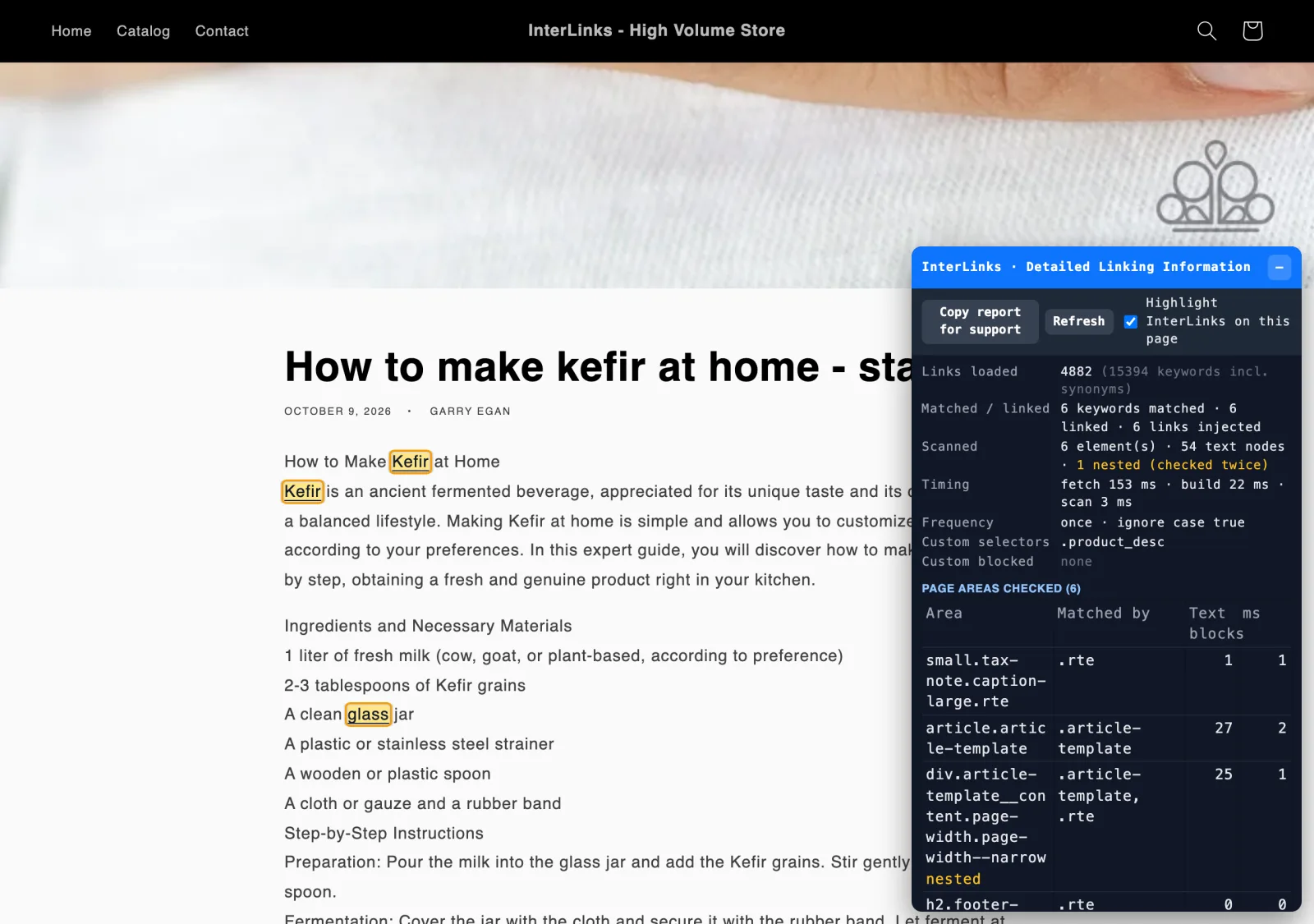Click the Scanned label
The width and height of the screenshot is (1314, 924).
tap(949, 446)
